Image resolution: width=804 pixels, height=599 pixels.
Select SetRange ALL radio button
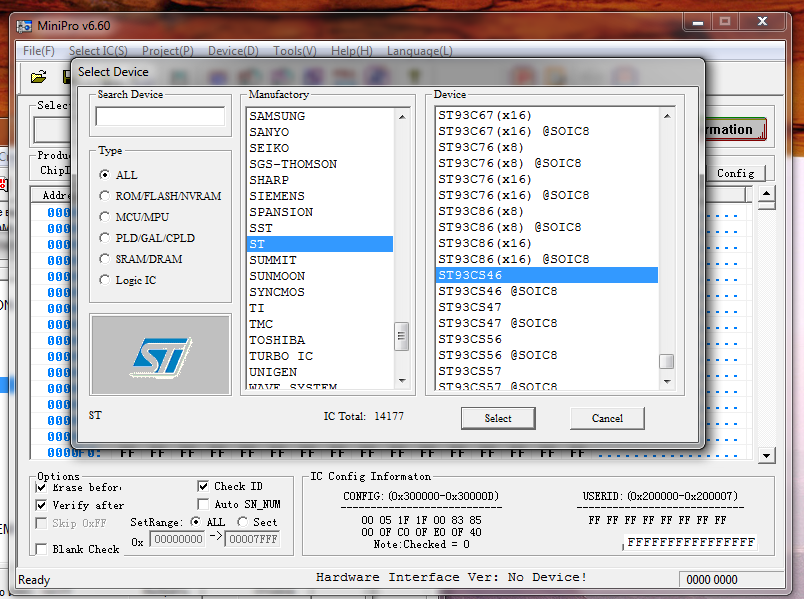195,522
